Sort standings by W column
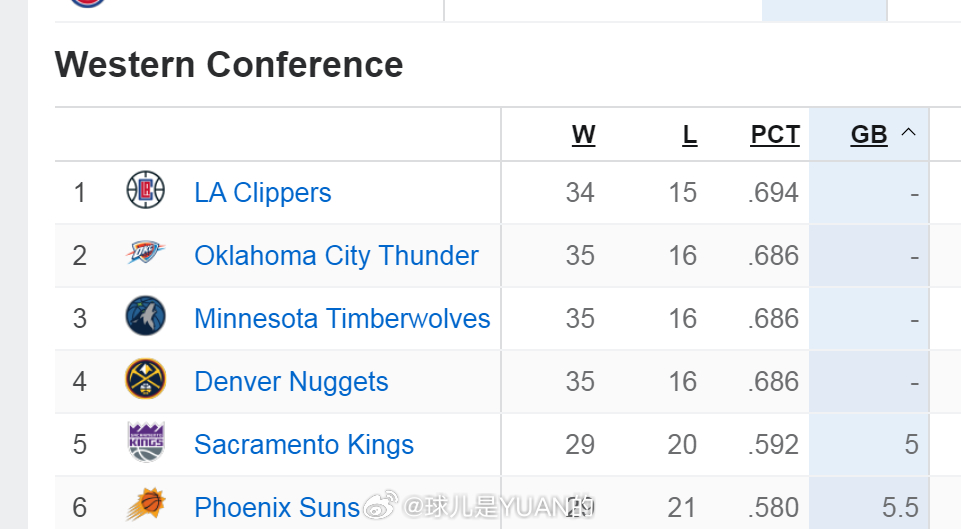The height and width of the screenshot is (529, 961). (x=583, y=134)
